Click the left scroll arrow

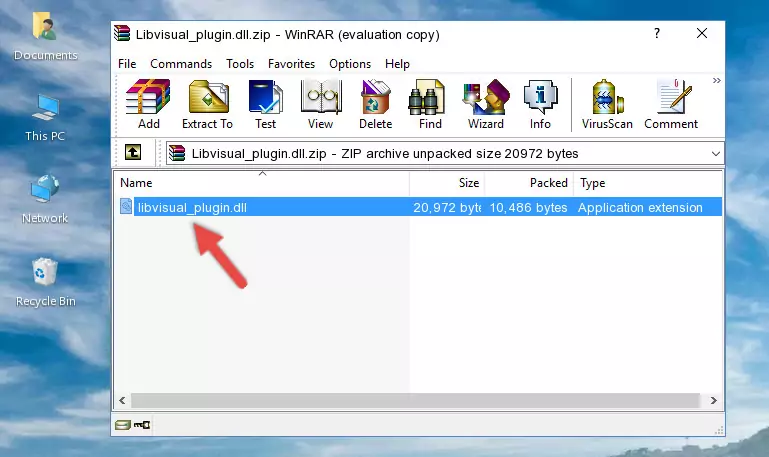123,401
